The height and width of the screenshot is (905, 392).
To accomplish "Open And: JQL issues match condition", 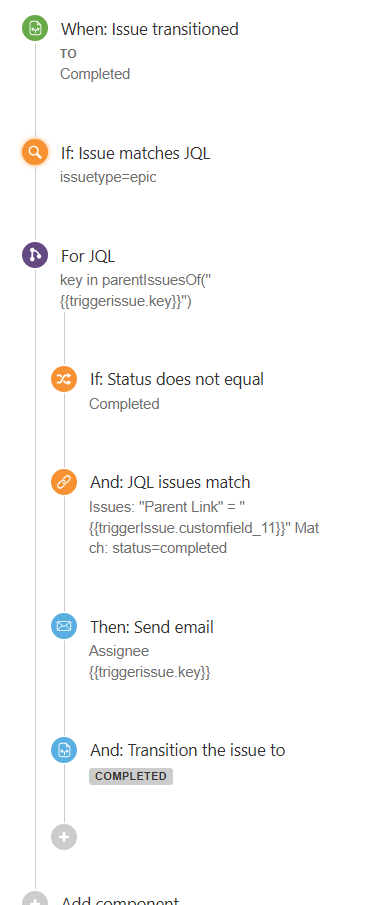I will point(170,482).
